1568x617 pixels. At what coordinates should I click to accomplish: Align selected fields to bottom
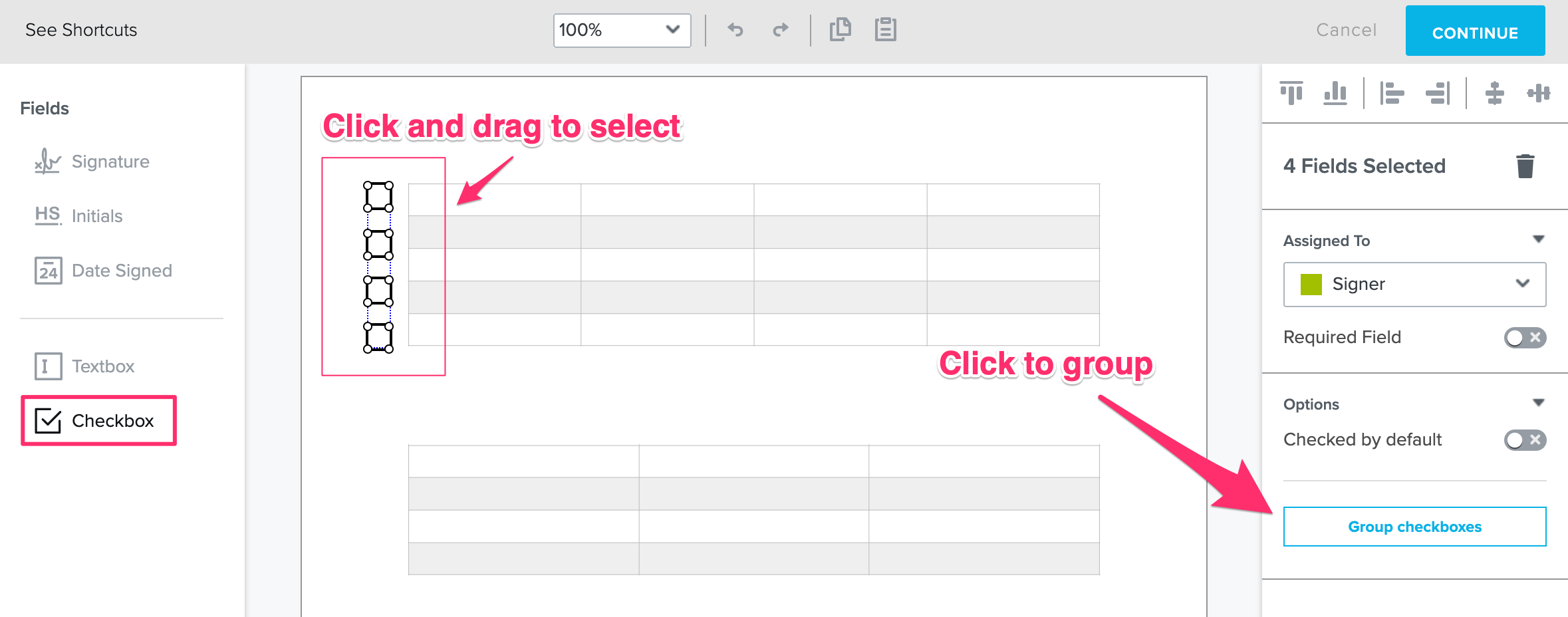point(1335,93)
